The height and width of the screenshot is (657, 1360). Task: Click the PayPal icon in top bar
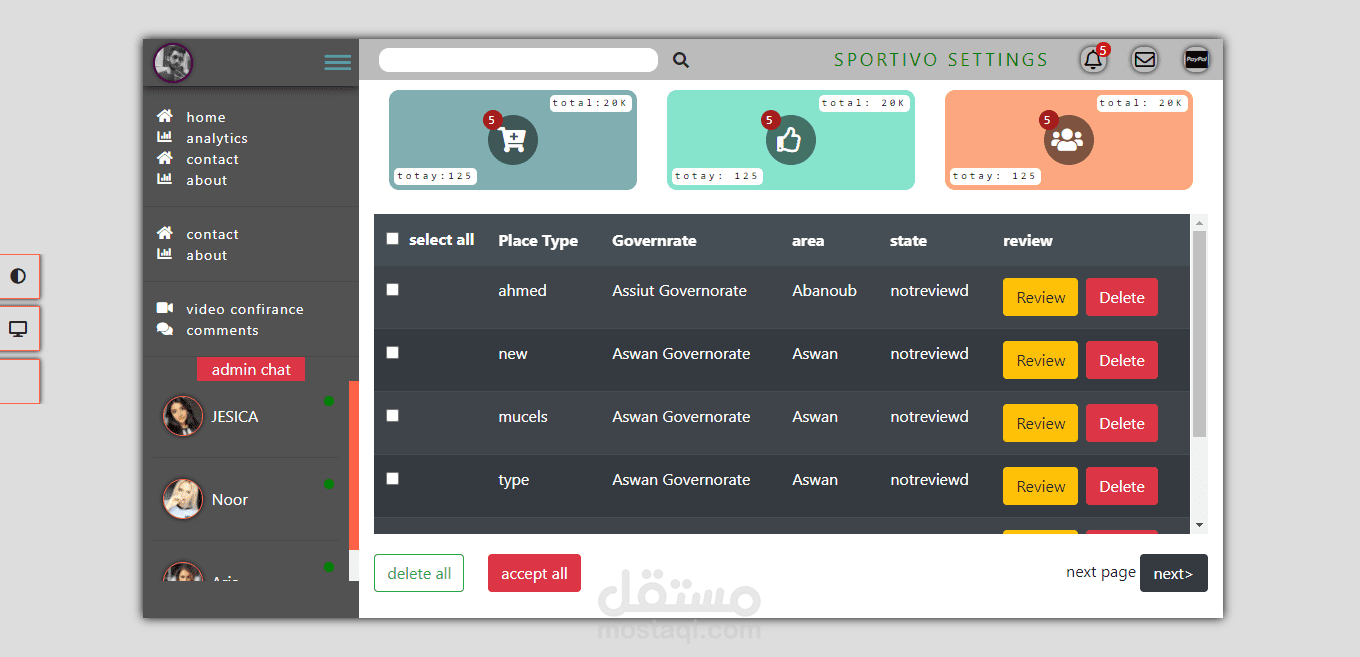(1196, 60)
